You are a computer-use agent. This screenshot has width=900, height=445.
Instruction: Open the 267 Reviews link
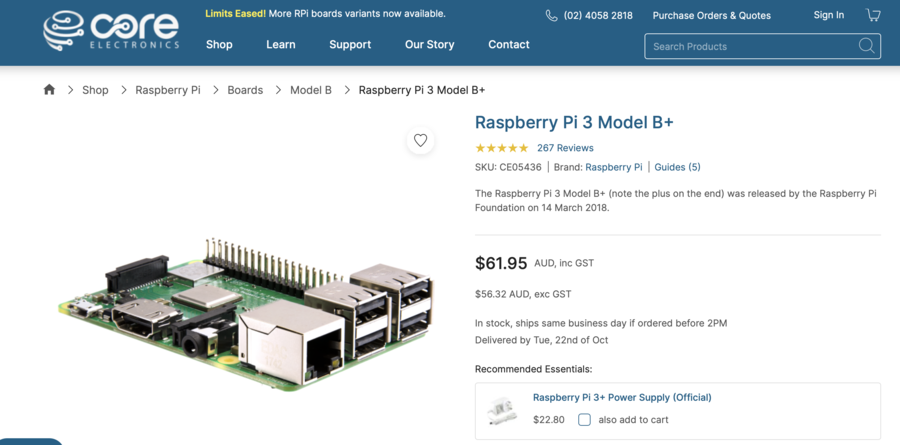[x=565, y=148]
